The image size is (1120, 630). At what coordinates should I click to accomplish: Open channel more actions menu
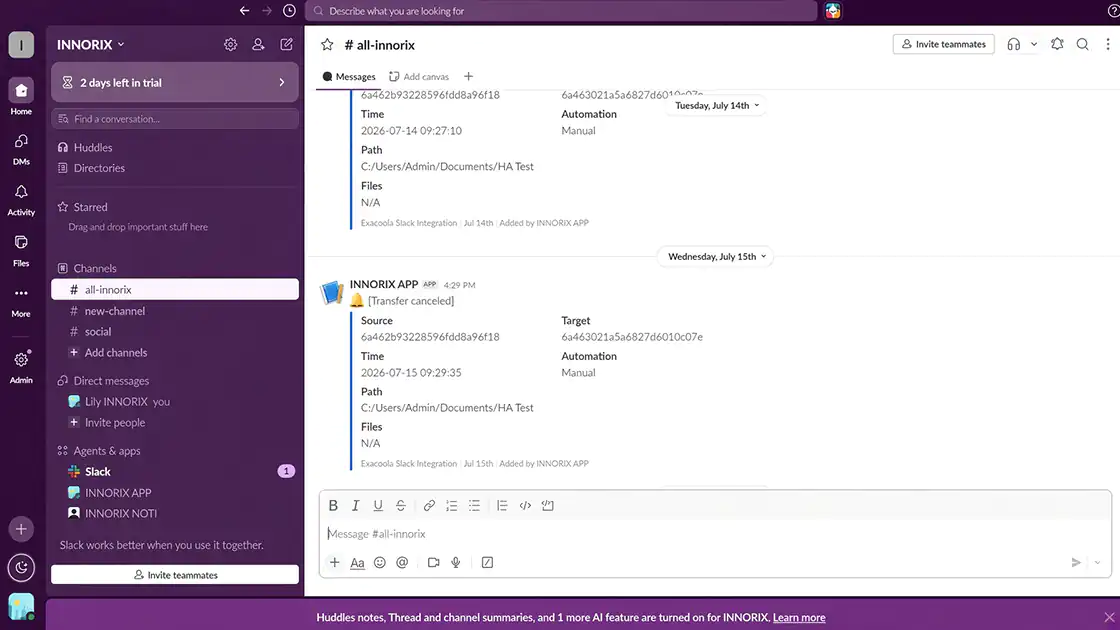coord(1108,44)
